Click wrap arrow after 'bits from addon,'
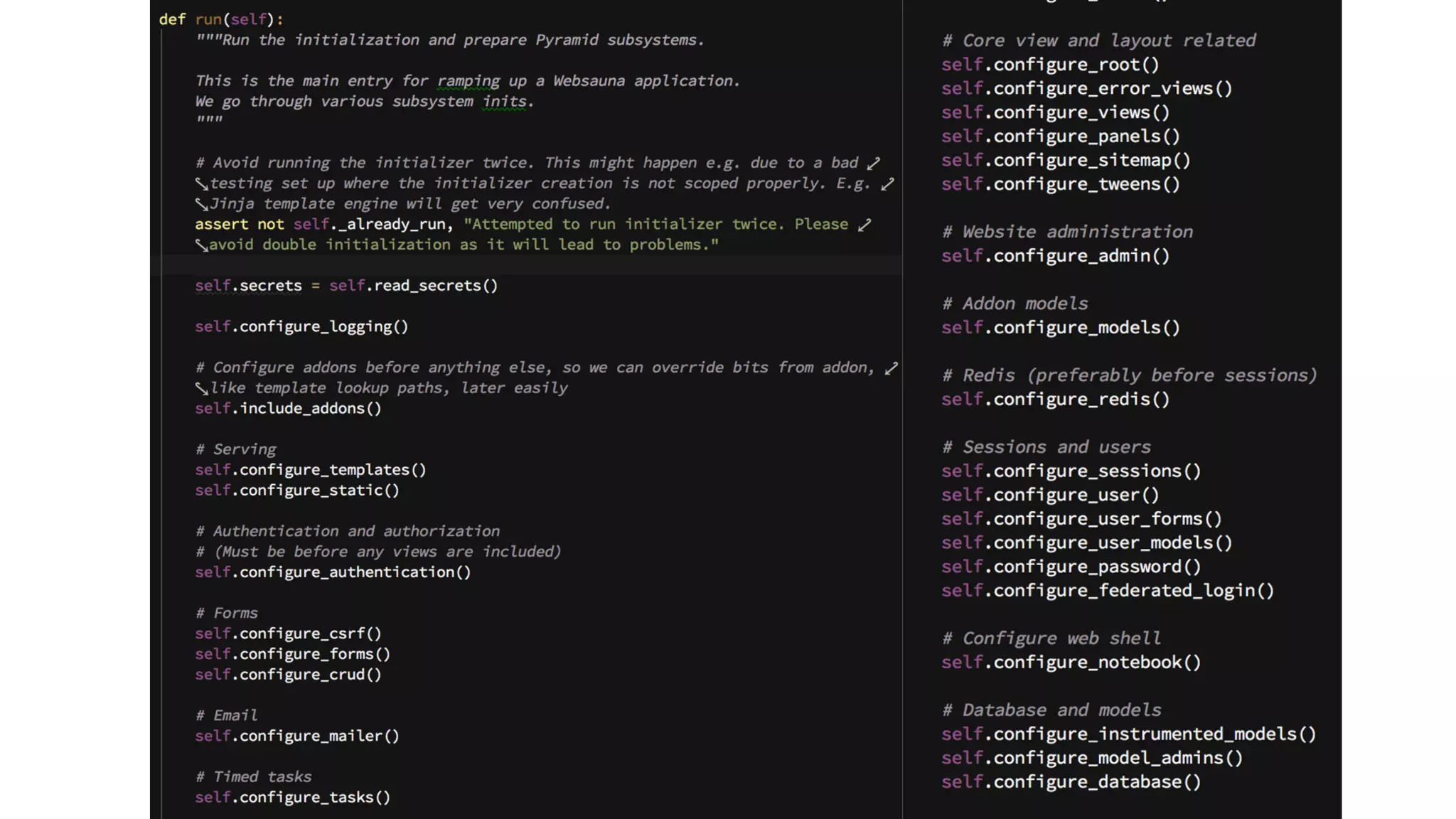 point(891,368)
